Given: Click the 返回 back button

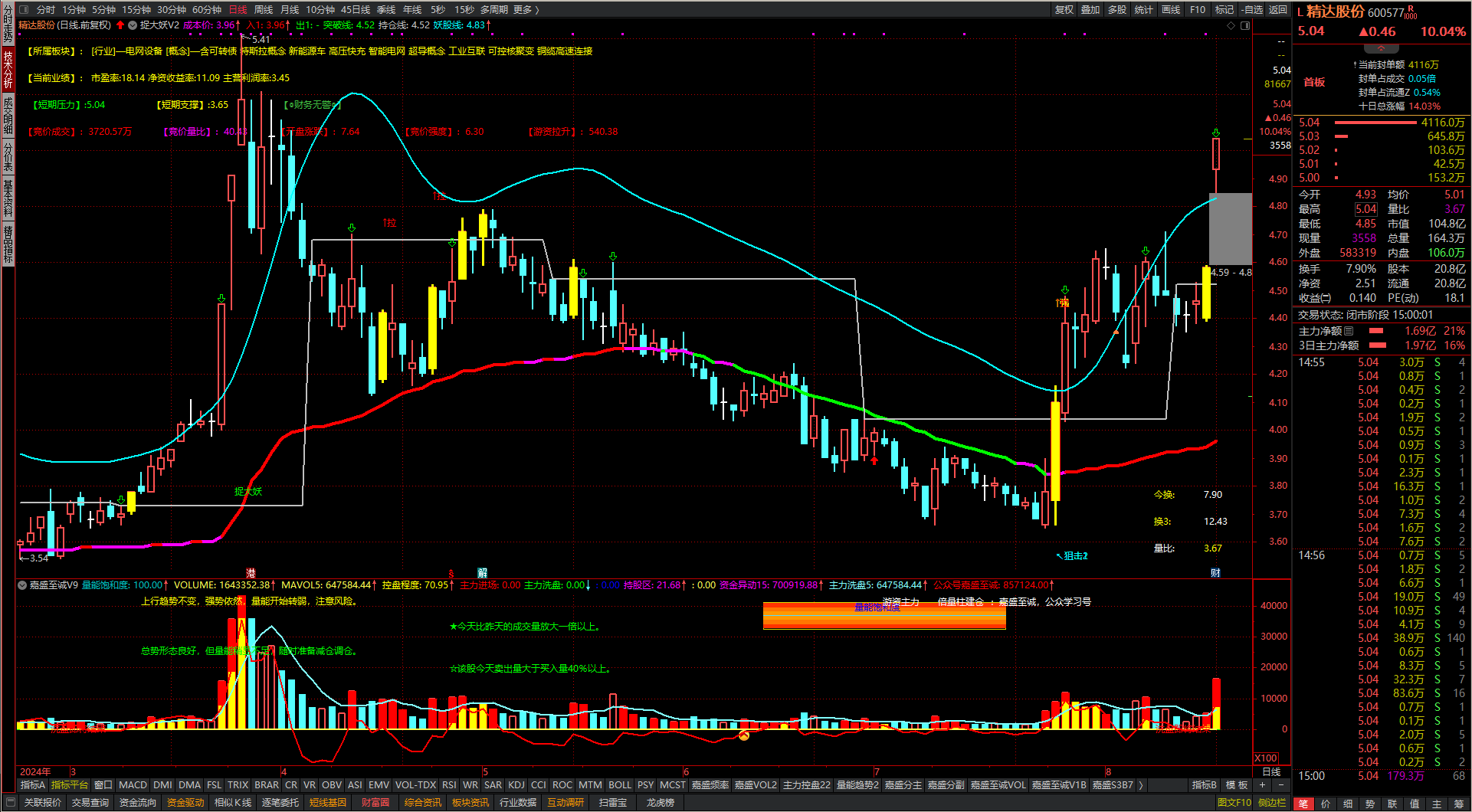Looking at the screenshot, I should tap(1278, 10).
